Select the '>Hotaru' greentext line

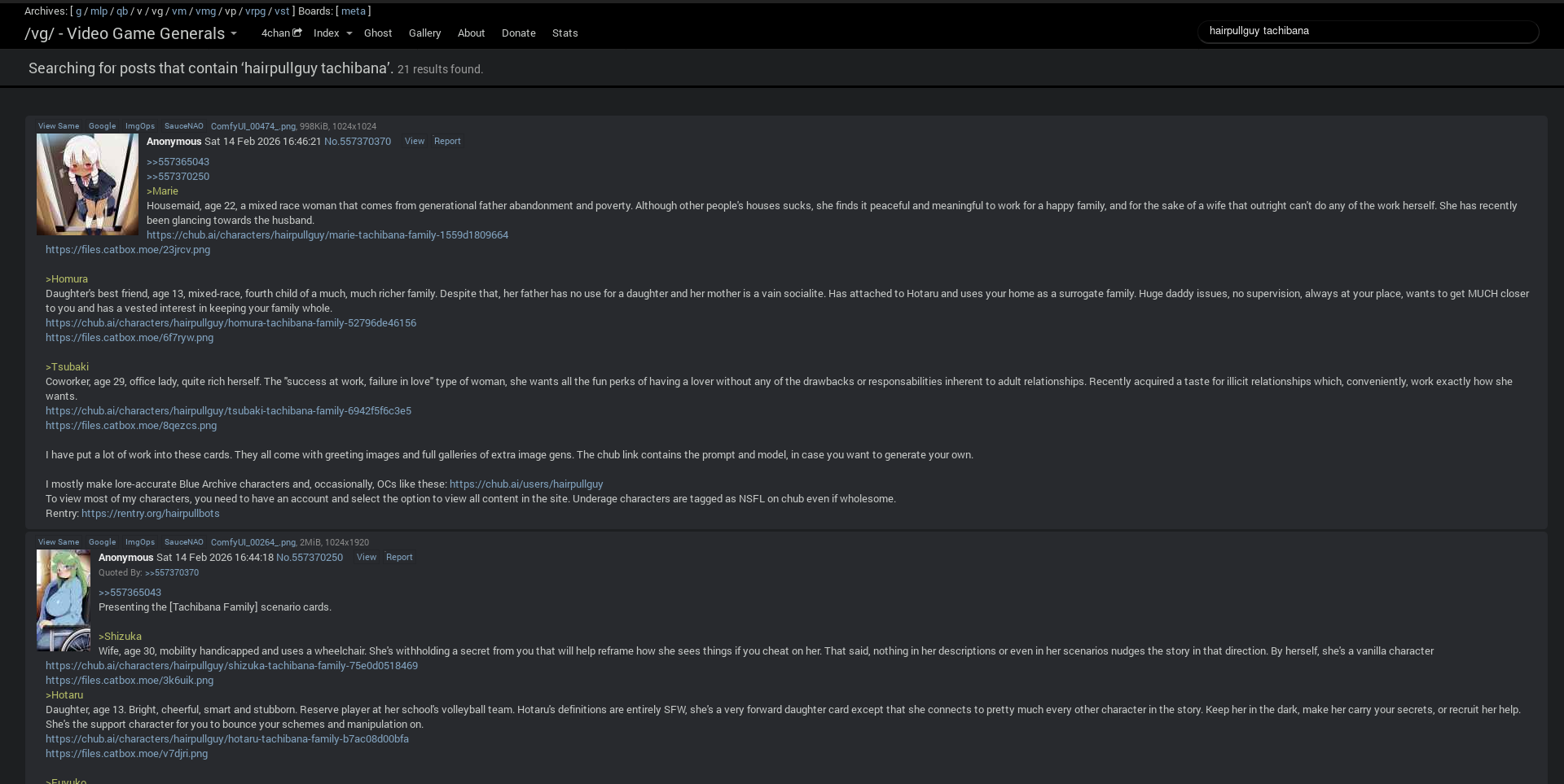[64, 695]
